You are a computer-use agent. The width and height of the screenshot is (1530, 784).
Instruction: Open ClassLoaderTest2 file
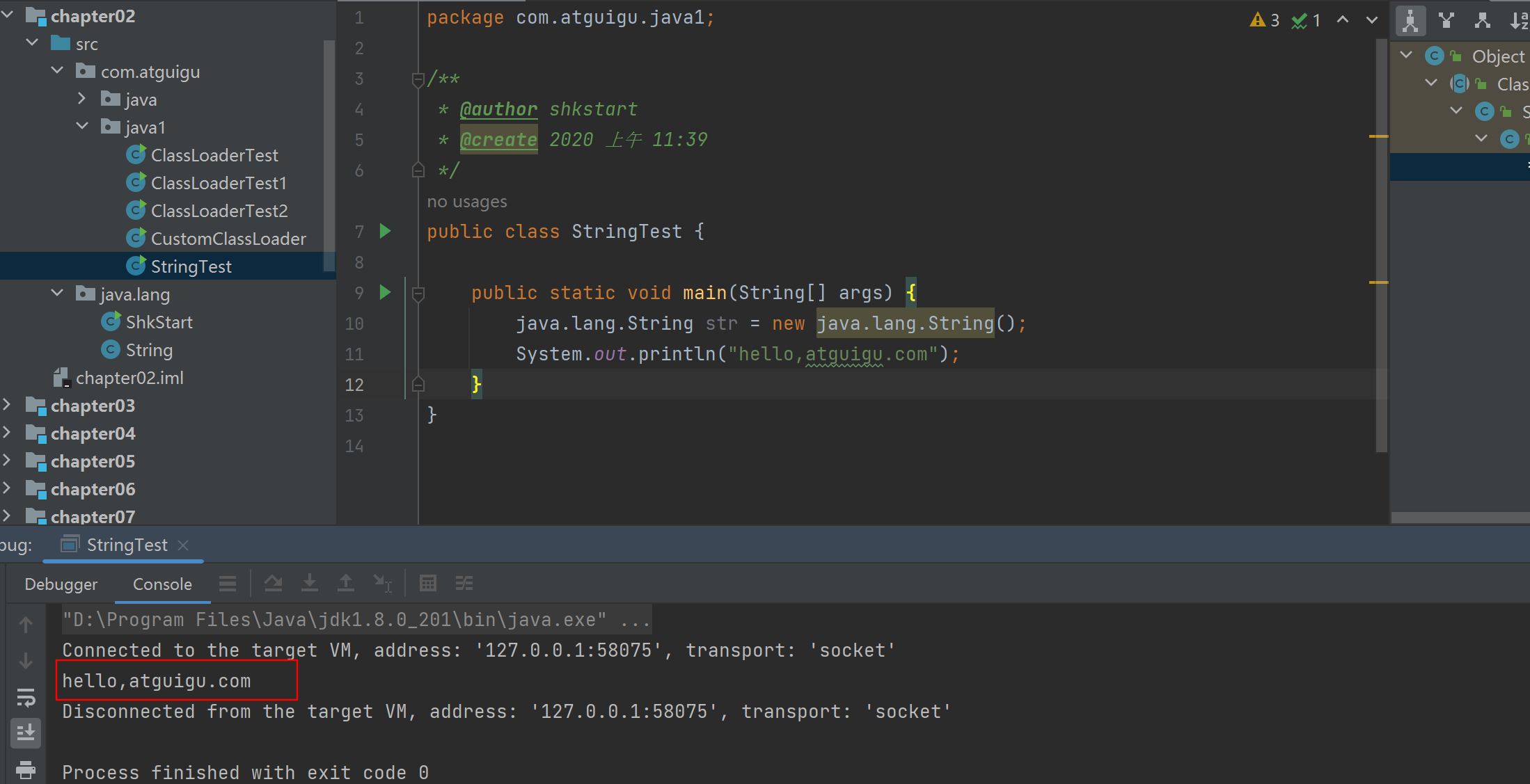point(219,211)
